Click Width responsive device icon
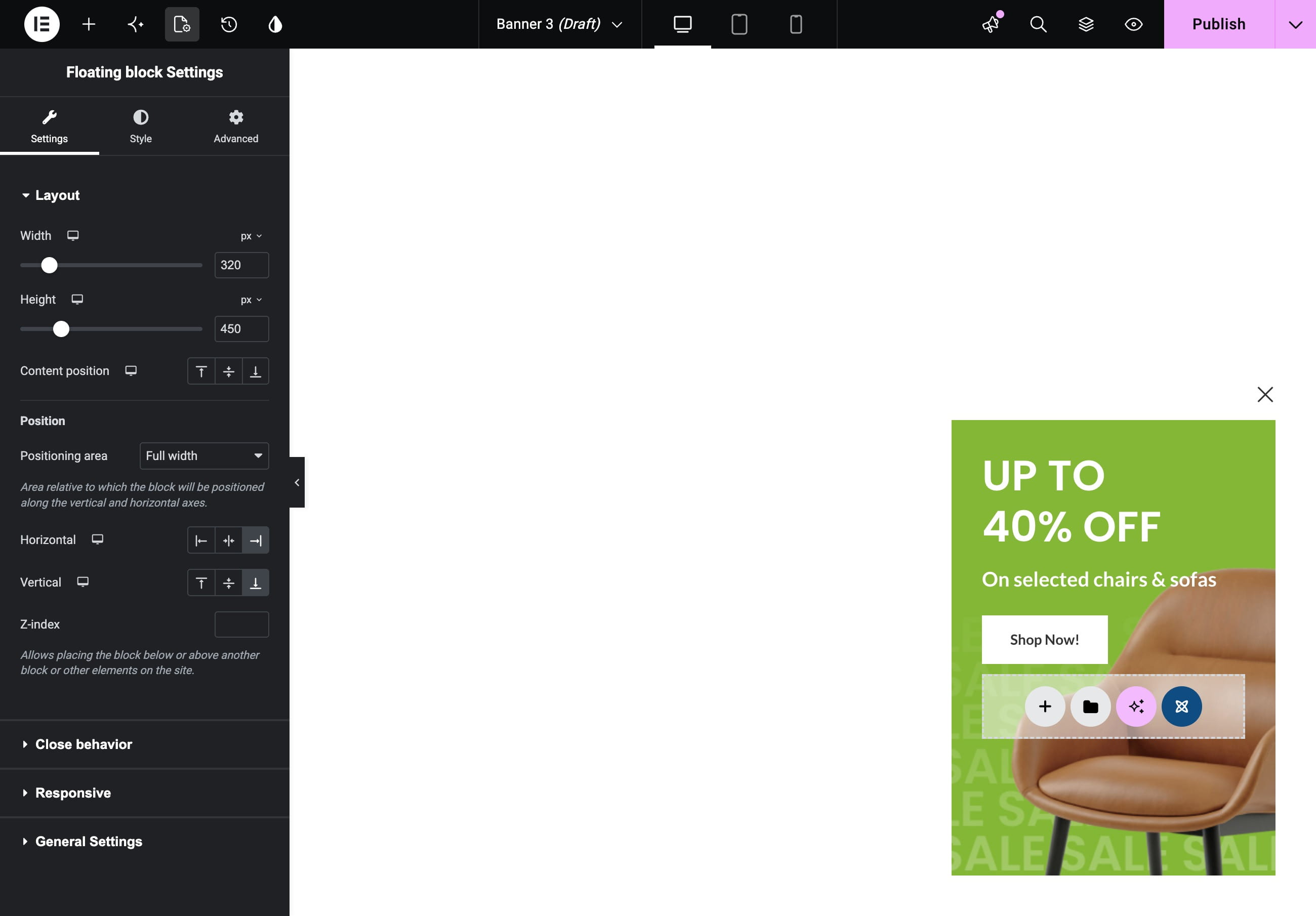This screenshot has width=1316, height=916. pos(73,236)
